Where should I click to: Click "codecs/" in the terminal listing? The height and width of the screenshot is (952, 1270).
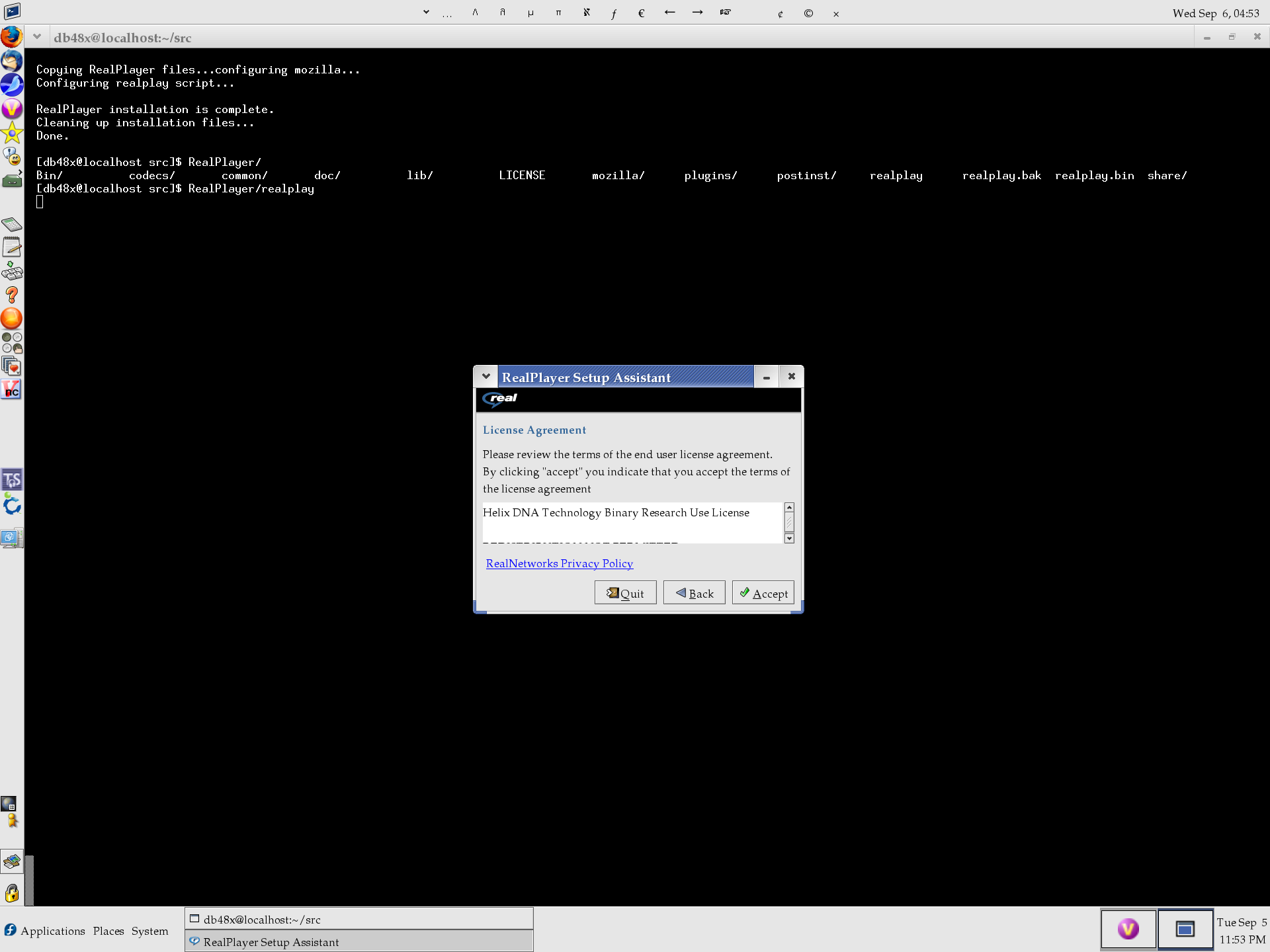[x=151, y=175]
